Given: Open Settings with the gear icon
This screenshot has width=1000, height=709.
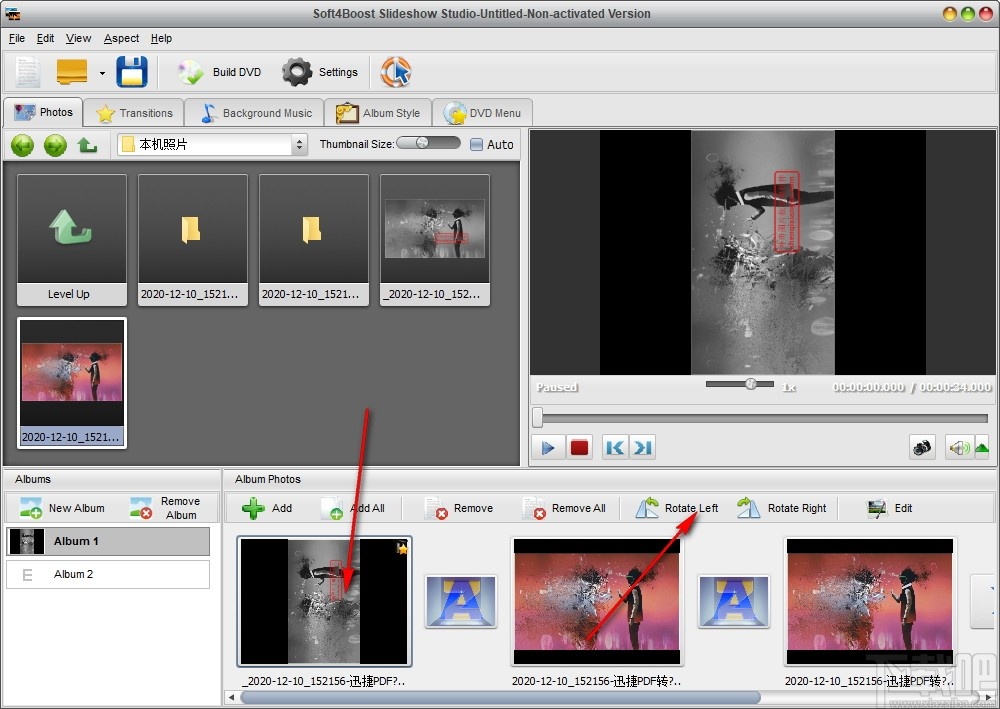Looking at the screenshot, I should (x=297, y=72).
